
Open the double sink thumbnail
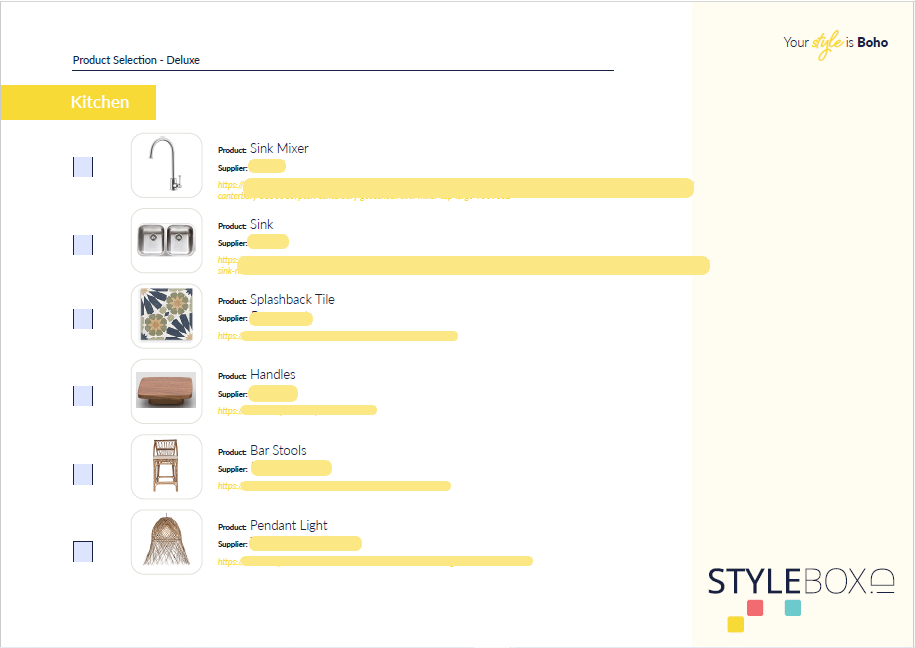coord(166,241)
